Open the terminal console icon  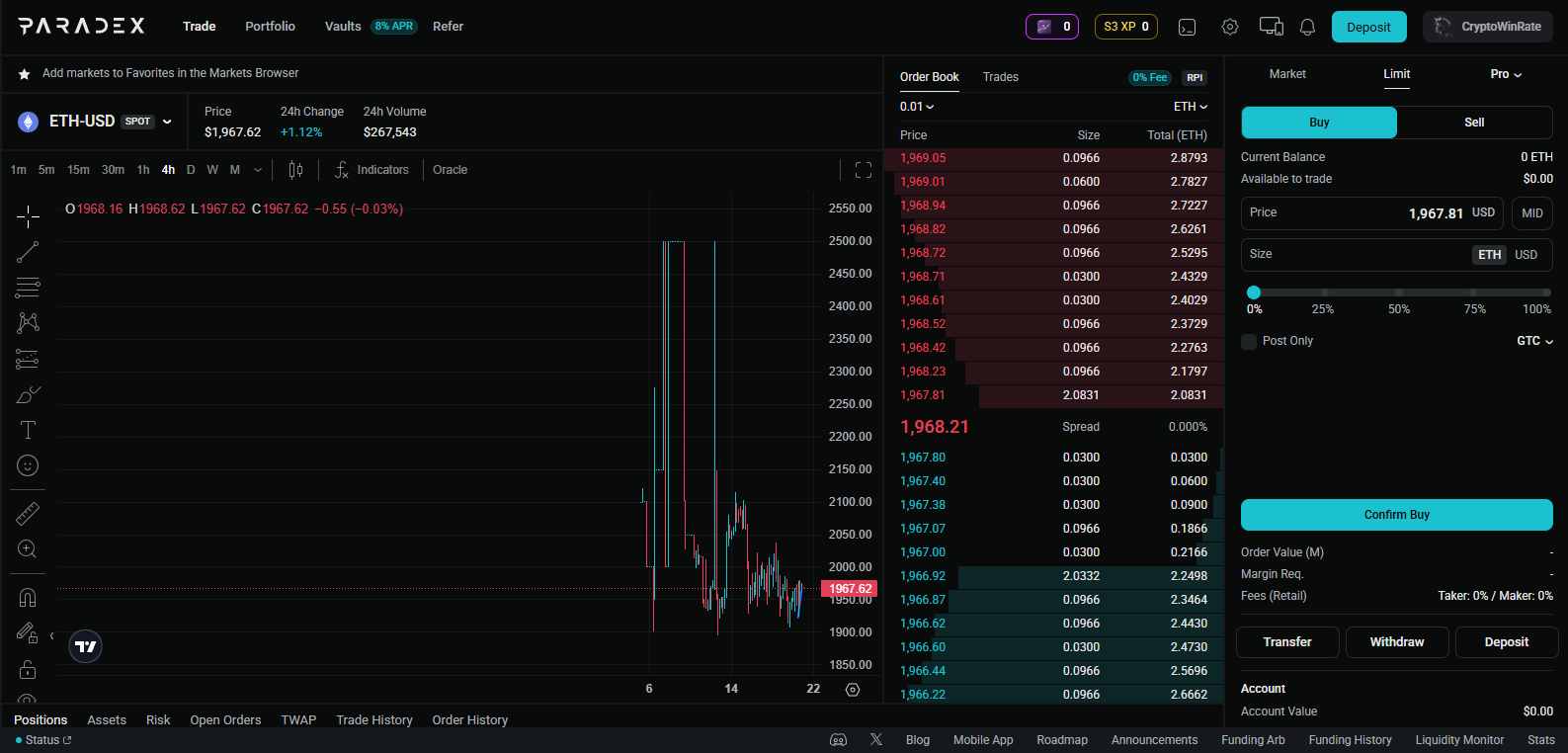coord(1188,27)
